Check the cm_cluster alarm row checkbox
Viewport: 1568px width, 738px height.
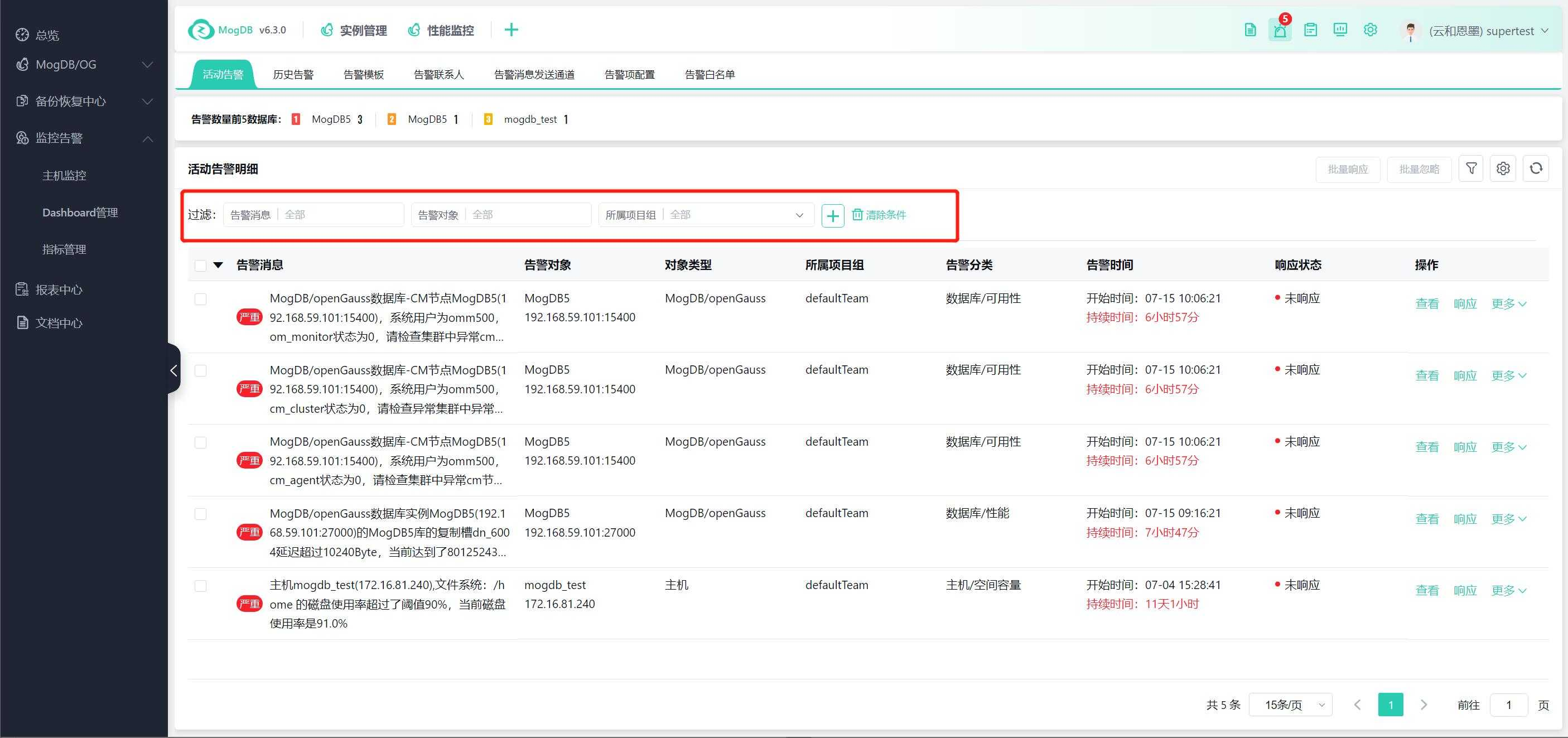[x=200, y=371]
